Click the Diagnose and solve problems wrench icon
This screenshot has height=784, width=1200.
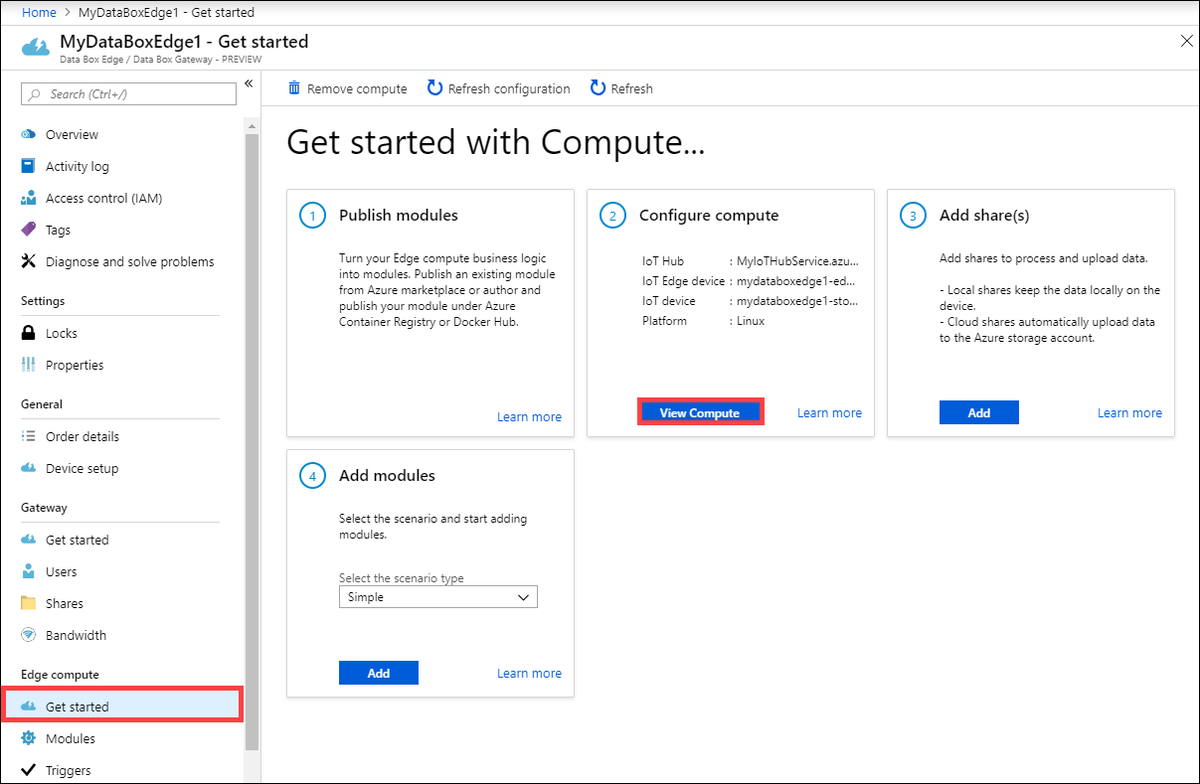click(29, 262)
